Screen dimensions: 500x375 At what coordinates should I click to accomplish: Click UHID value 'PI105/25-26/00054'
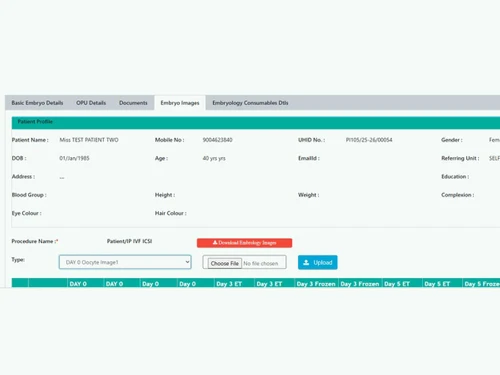pos(369,140)
